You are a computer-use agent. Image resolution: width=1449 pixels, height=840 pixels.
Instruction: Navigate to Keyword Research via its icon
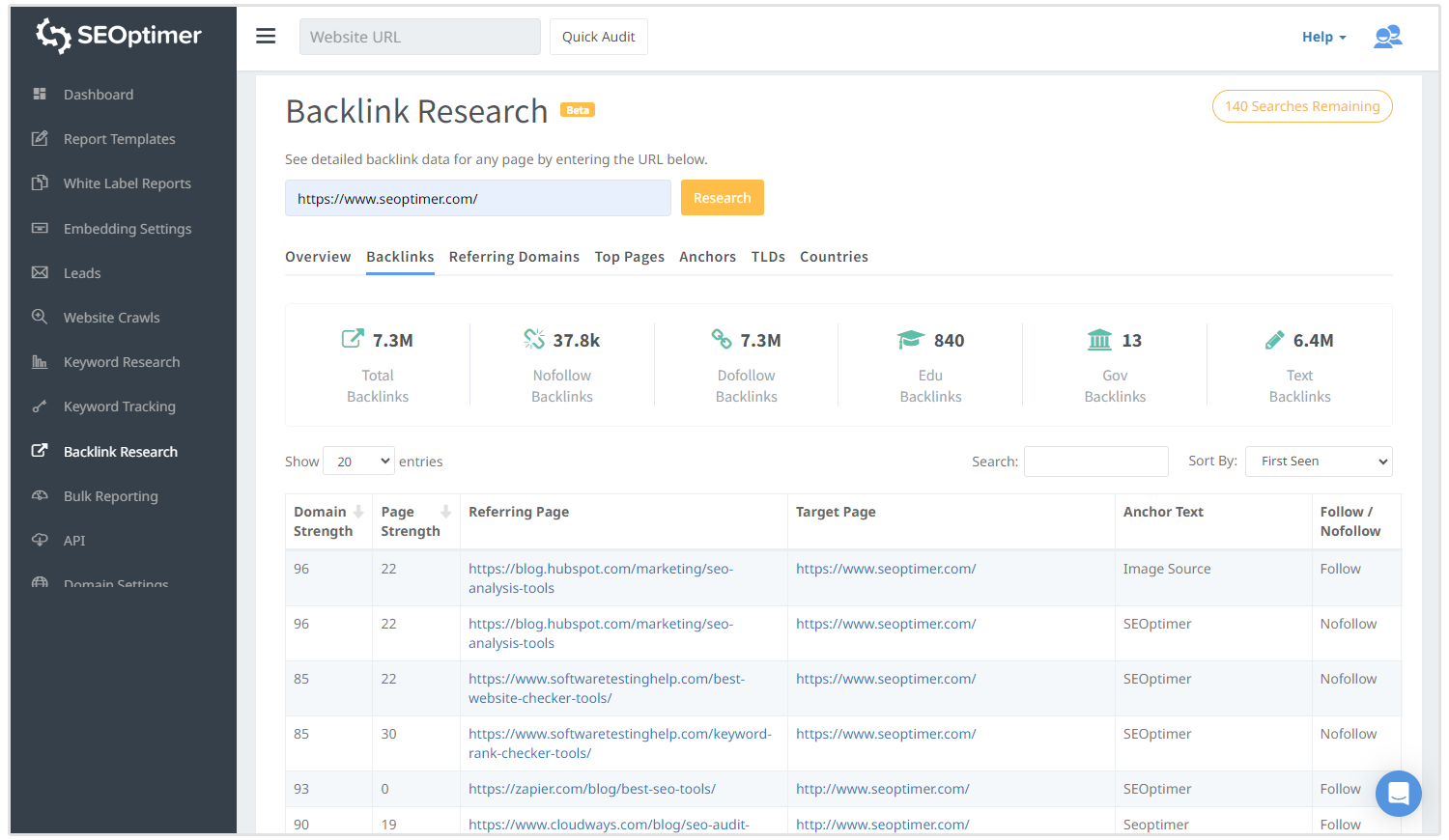pyautogui.click(x=39, y=361)
